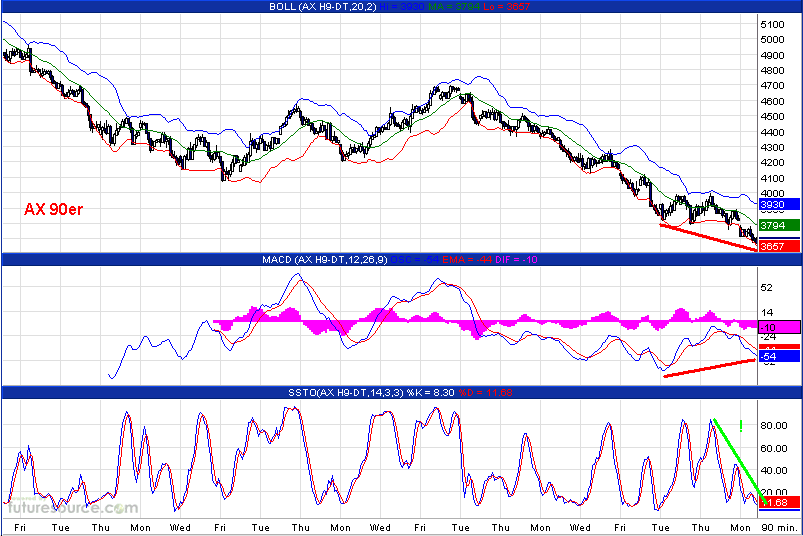This screenshot has width=803, height=536.
Task: Click the blue -54 MACD oscillator tag
Action: pos(779,356)
